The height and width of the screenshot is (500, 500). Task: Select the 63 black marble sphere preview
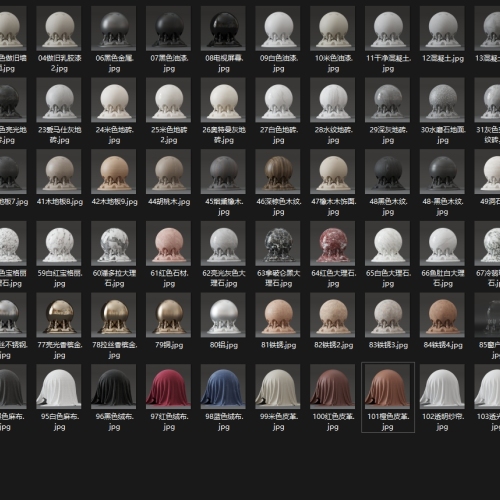278,243
